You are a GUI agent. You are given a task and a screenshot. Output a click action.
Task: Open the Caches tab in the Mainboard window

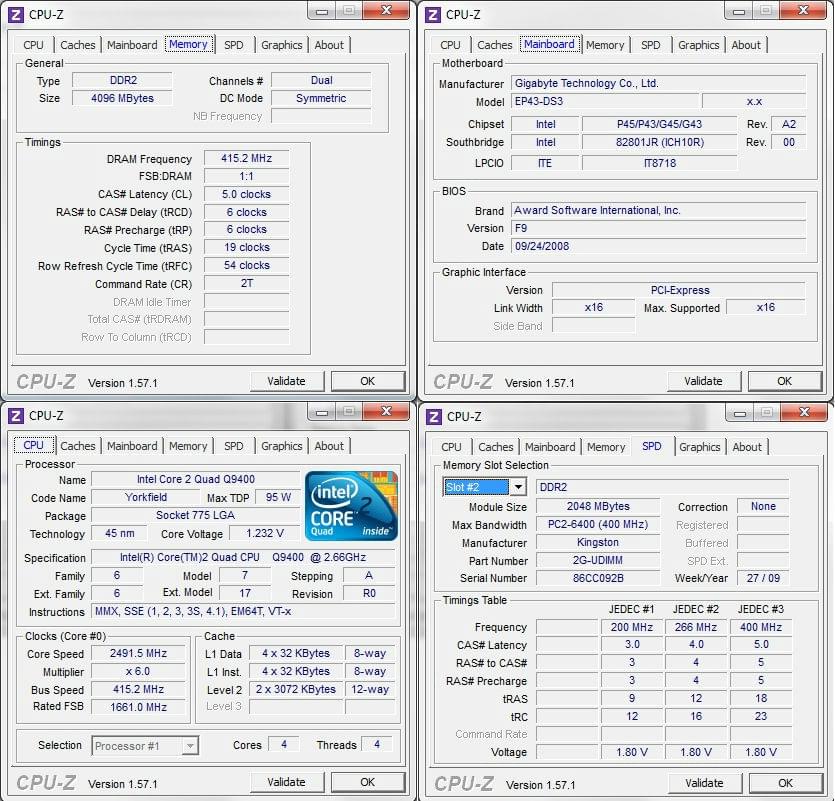(495, 45)
